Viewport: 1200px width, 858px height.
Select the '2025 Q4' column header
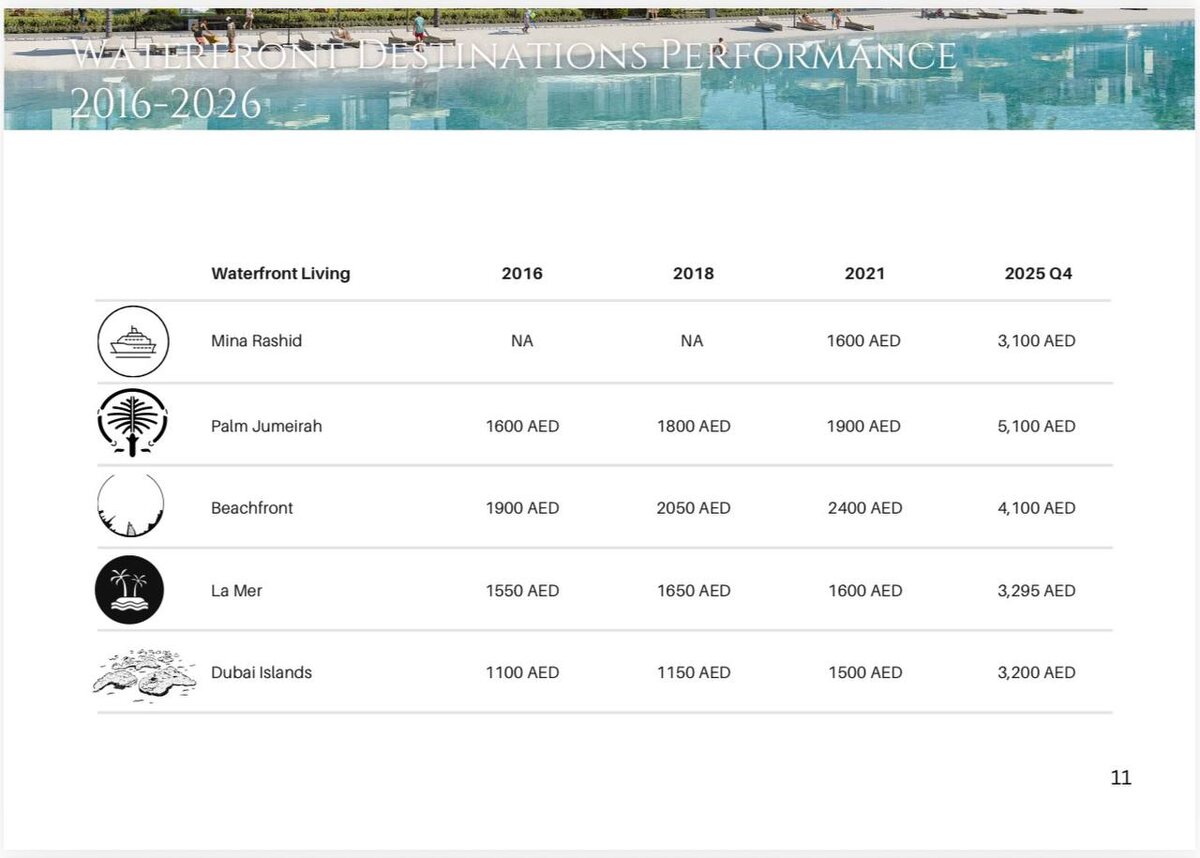pos(1038,273)
